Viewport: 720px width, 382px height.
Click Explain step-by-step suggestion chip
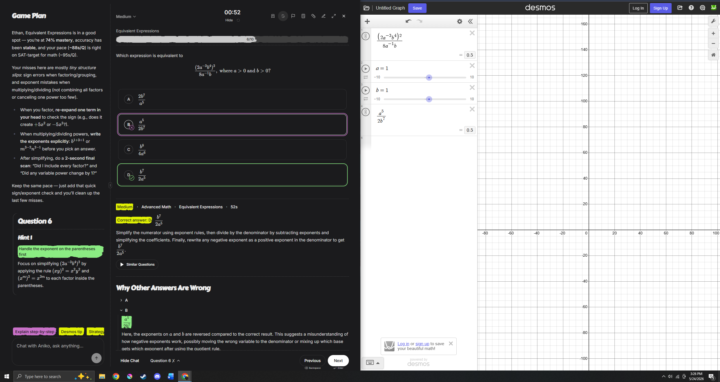[x=34, y=331]
